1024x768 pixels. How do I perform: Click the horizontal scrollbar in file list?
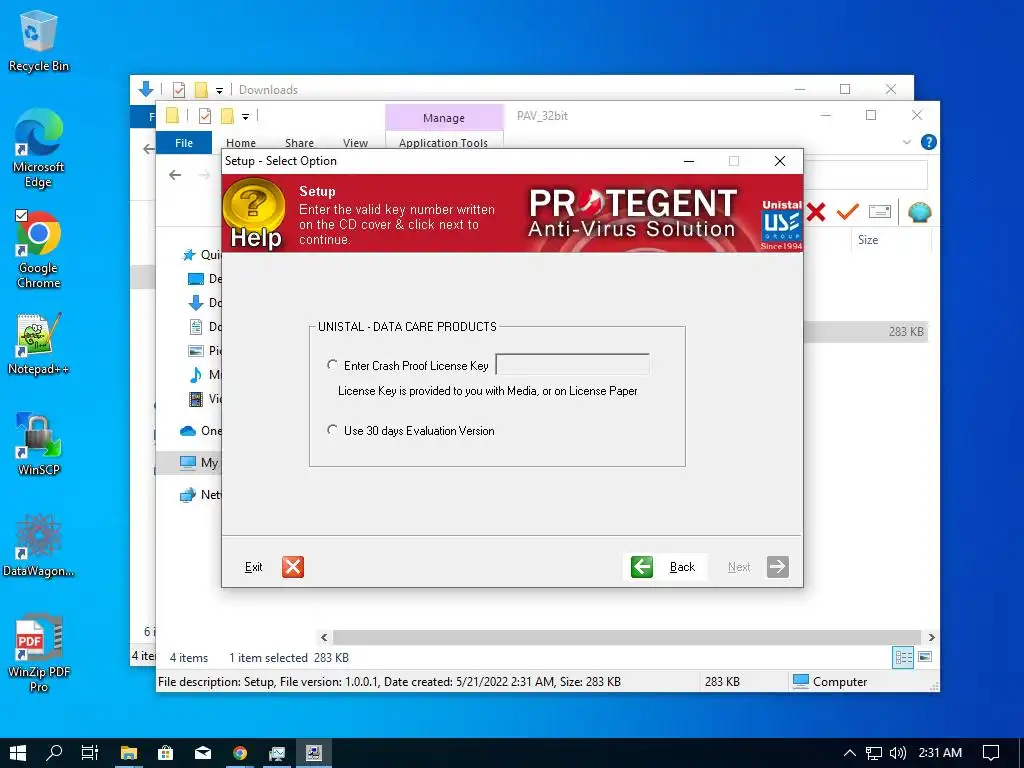pyautogui.click(x=626, y=637)
